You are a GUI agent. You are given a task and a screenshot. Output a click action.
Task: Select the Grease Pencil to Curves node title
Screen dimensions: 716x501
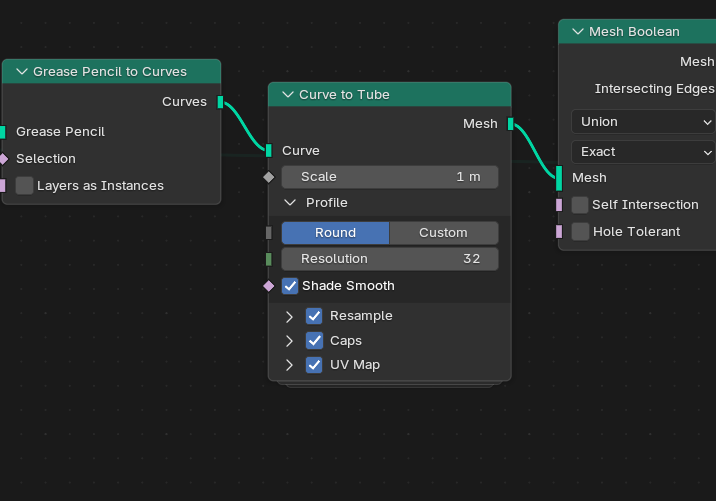coord(110,72)
